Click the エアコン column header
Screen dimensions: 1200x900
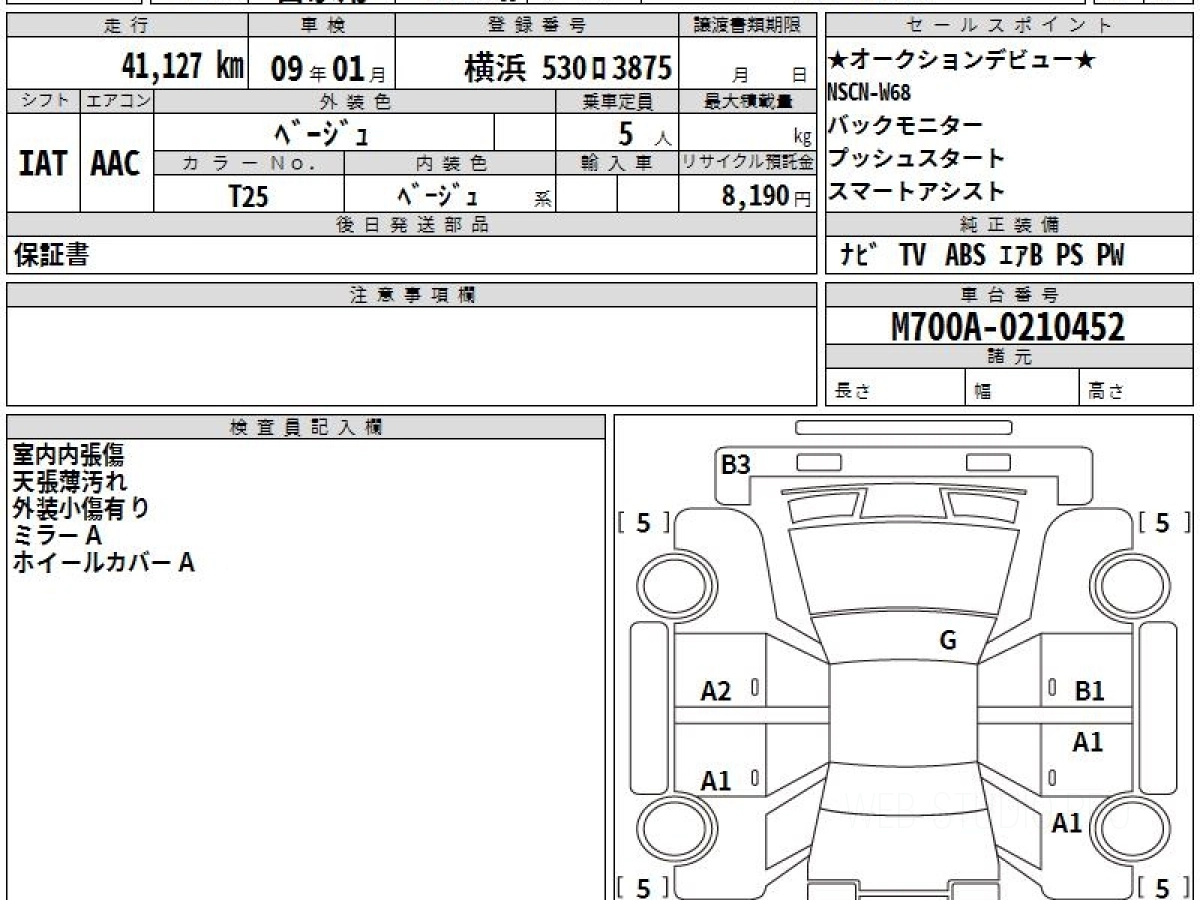tap(117, 101)
